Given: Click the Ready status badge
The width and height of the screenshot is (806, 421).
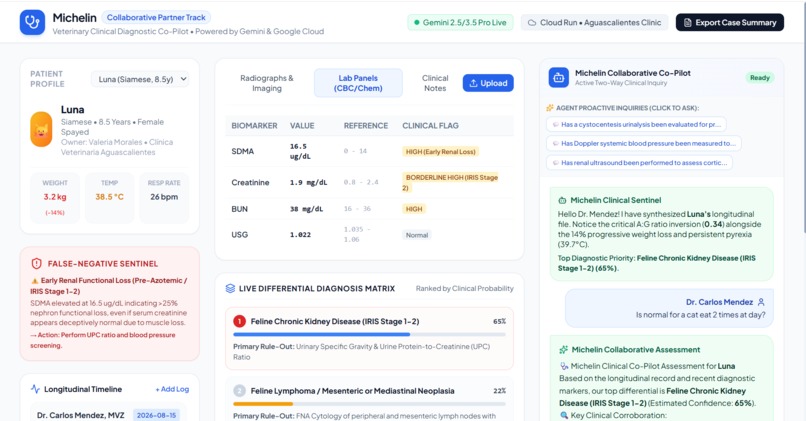Looking at the screenshot, I should 759,78.
